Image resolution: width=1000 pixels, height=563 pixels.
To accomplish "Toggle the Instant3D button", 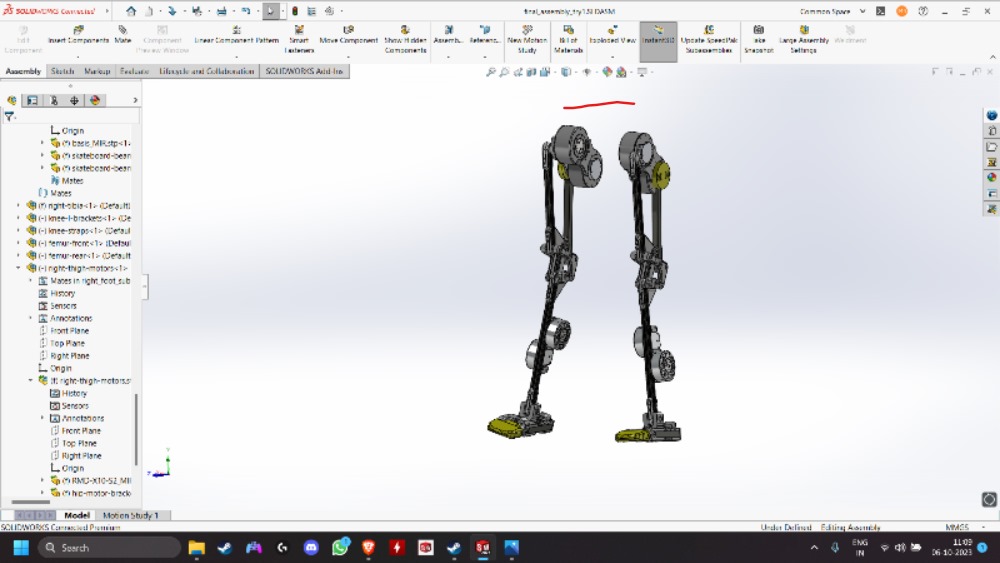I will click(658, 35).
